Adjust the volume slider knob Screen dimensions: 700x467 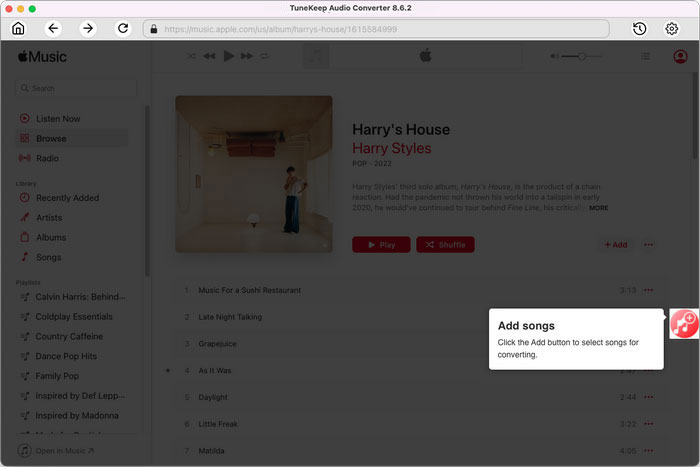(x=582, y=56)
